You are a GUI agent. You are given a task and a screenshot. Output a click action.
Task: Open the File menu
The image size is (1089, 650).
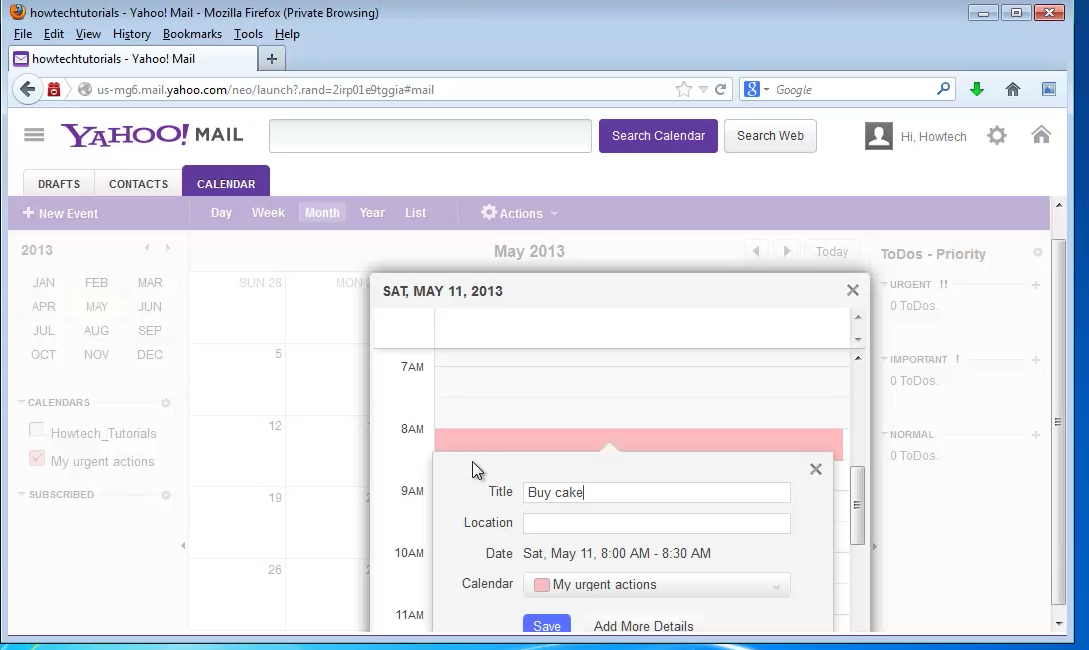point(23,34)
